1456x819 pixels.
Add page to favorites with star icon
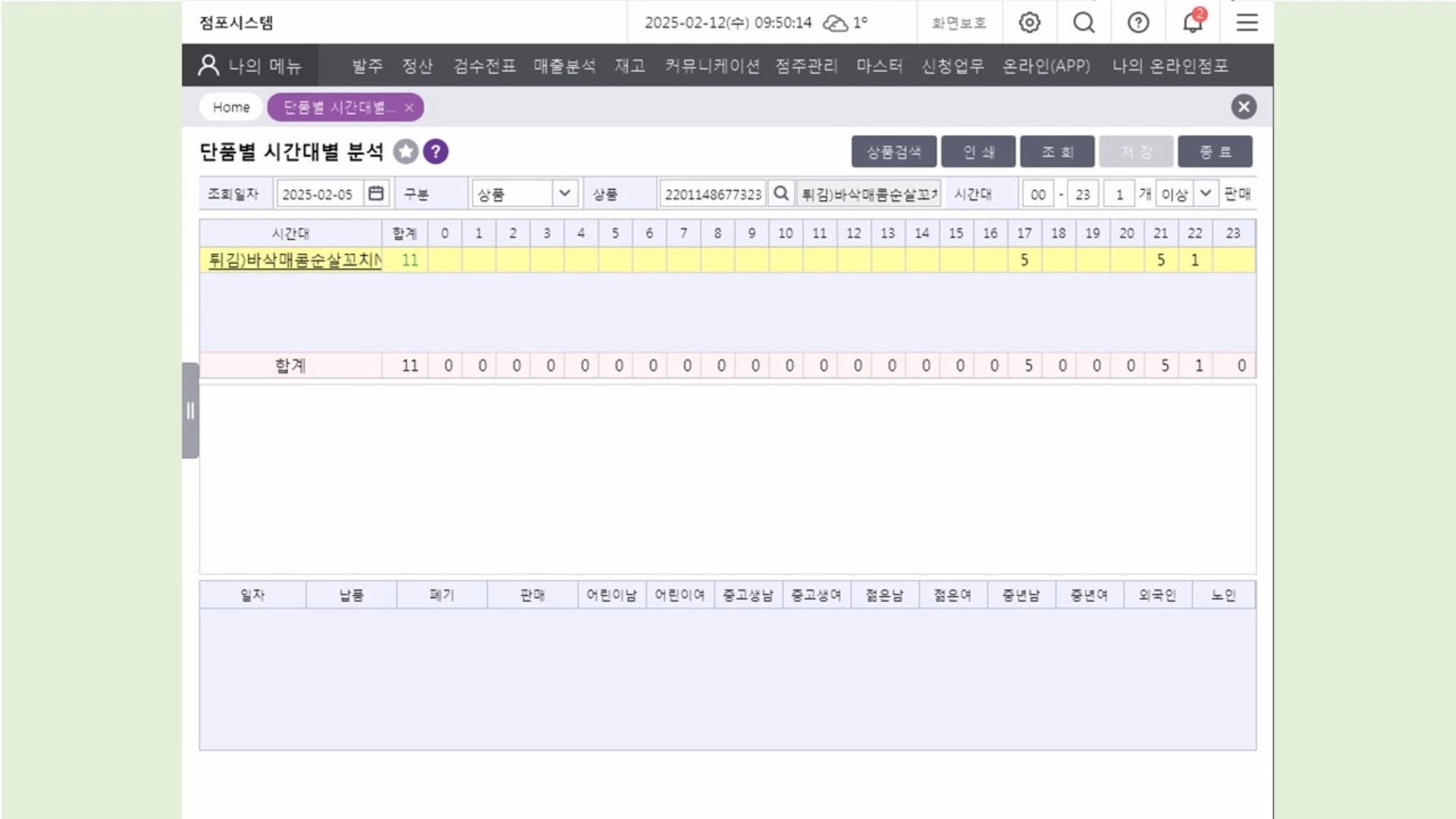[x=406, y=152]
